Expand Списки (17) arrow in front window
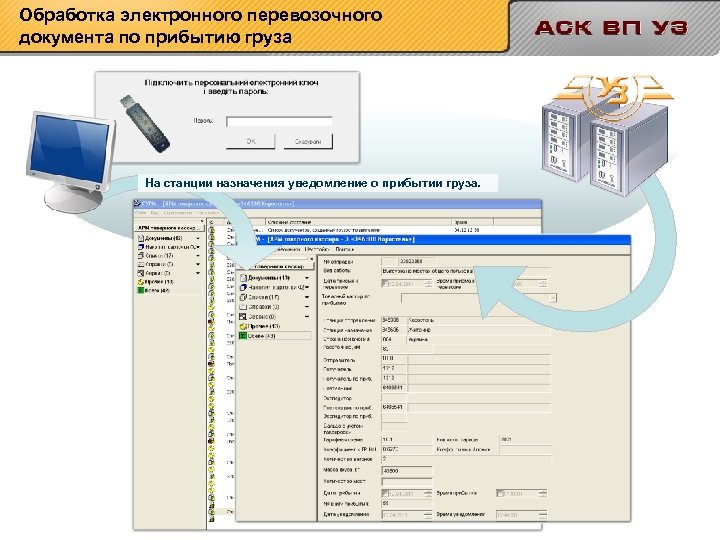This screenshot has width=720, height=540. pyautogui.click(x=307, y=298)
